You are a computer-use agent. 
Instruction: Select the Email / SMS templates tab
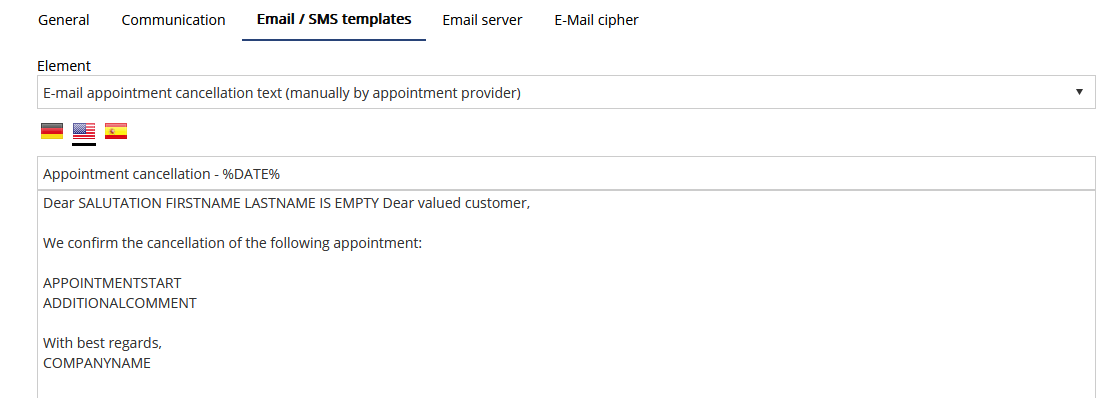pyautogui.click(x=334, y=20)
